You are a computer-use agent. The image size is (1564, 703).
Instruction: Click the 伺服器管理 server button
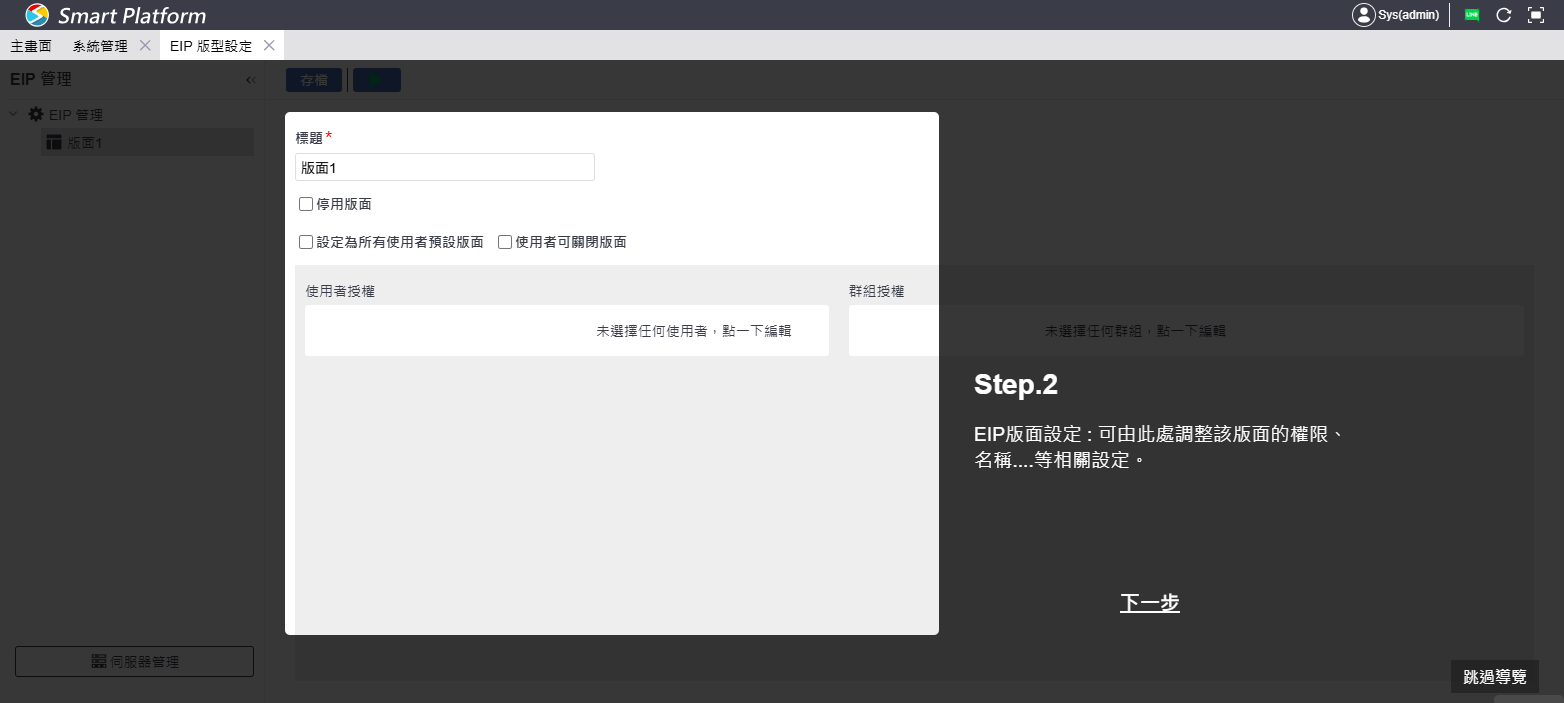[134, 661]
